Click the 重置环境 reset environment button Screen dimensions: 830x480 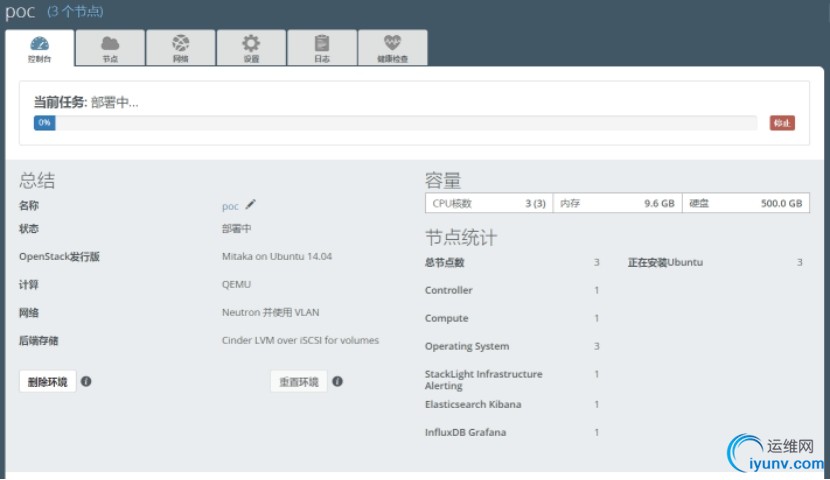tap(299, 382)
